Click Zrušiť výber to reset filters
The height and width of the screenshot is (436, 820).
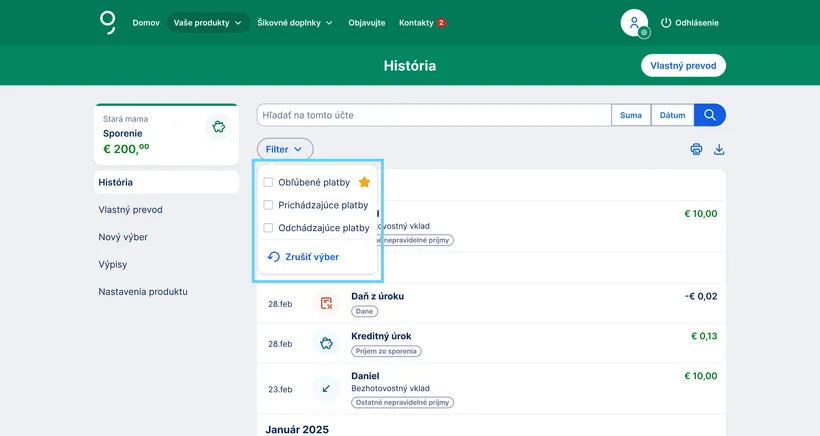tap(304, 257)
